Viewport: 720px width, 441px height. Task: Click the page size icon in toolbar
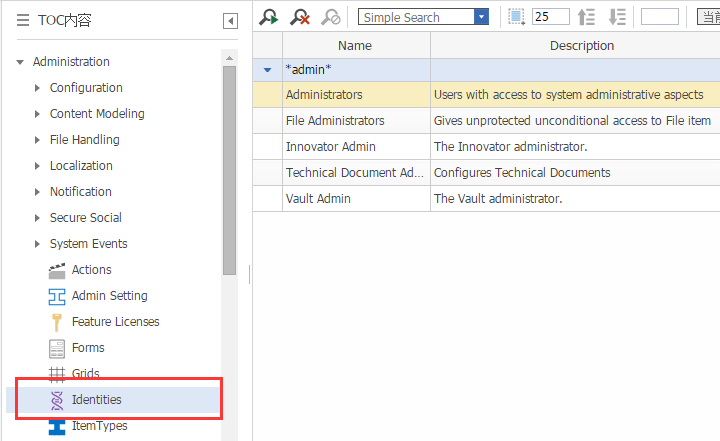(516, 17)
